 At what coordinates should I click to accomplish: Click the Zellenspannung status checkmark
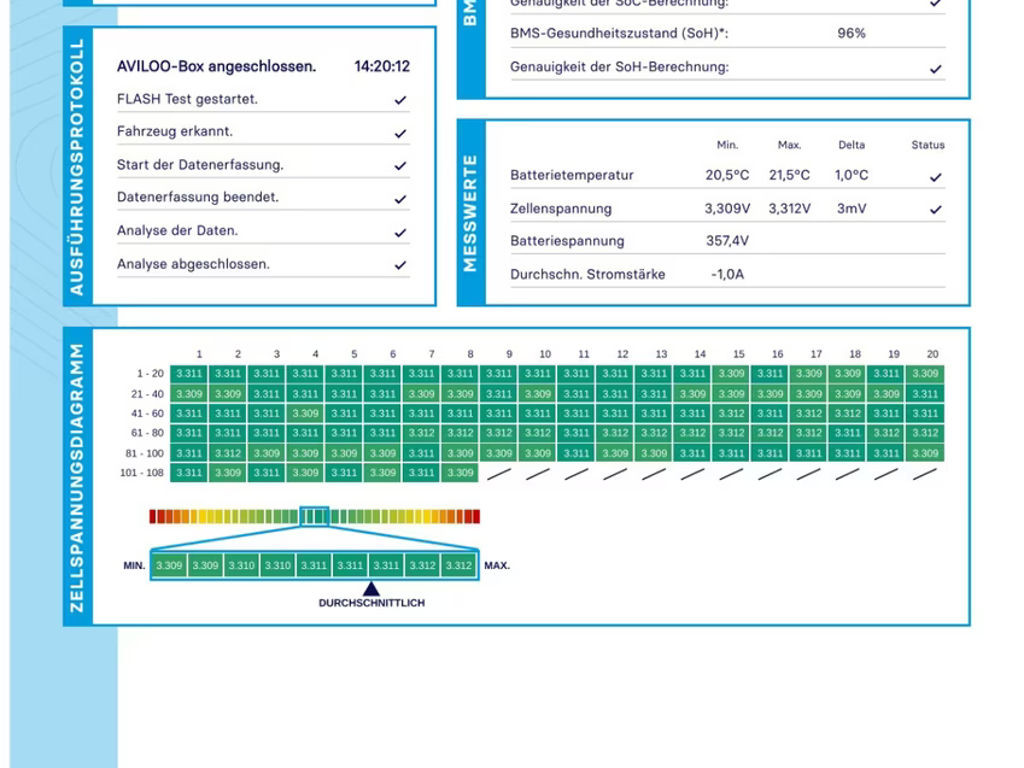tap(935, 210)
